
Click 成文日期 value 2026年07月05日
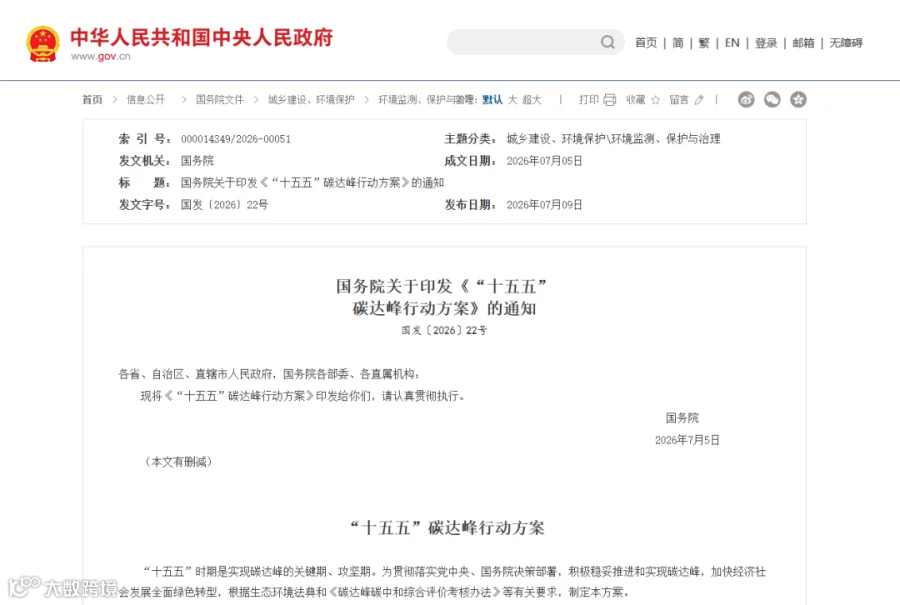click(544, 161)
